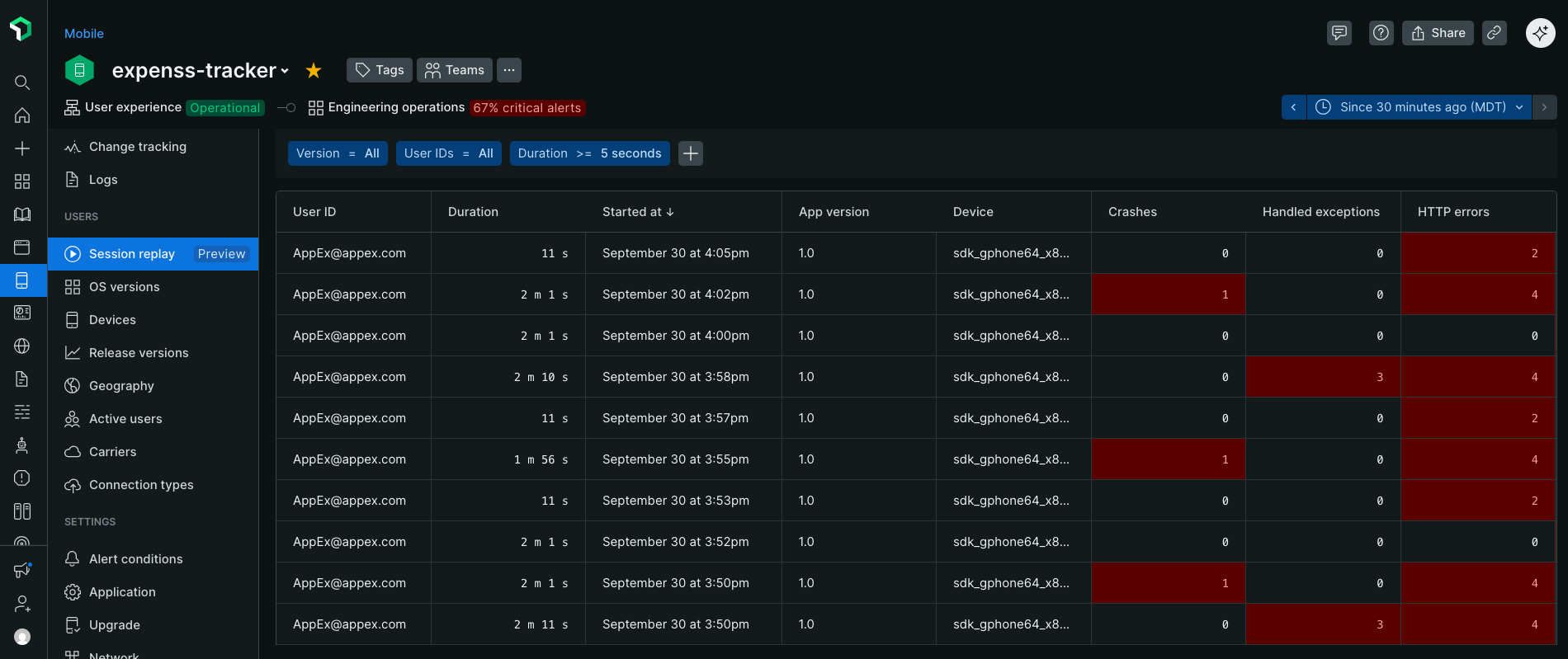The image size is (1568, 659).
Task: Toggle the favorite star for expenss-tracker
Action: coord(314,71)
